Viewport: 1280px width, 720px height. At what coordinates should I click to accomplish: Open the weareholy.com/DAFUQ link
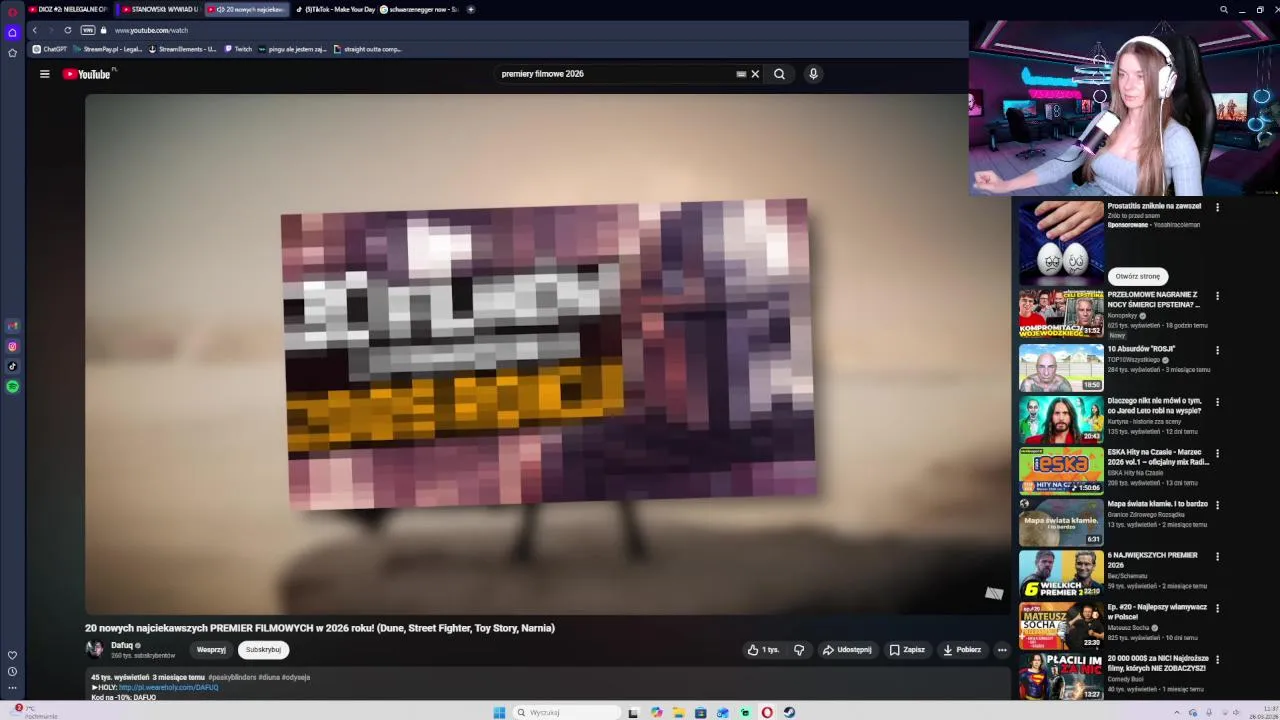pyautogui.click(x=168, y=687)
